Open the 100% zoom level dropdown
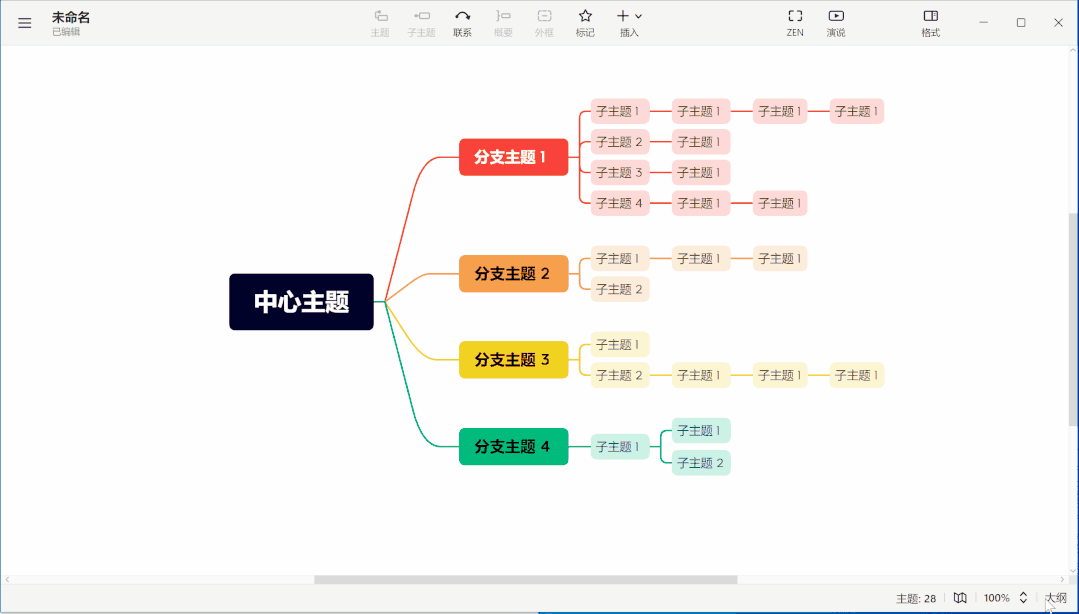The width and height of the screenshot is (1079, 614). pyautogui.click(x=996, y=598)
